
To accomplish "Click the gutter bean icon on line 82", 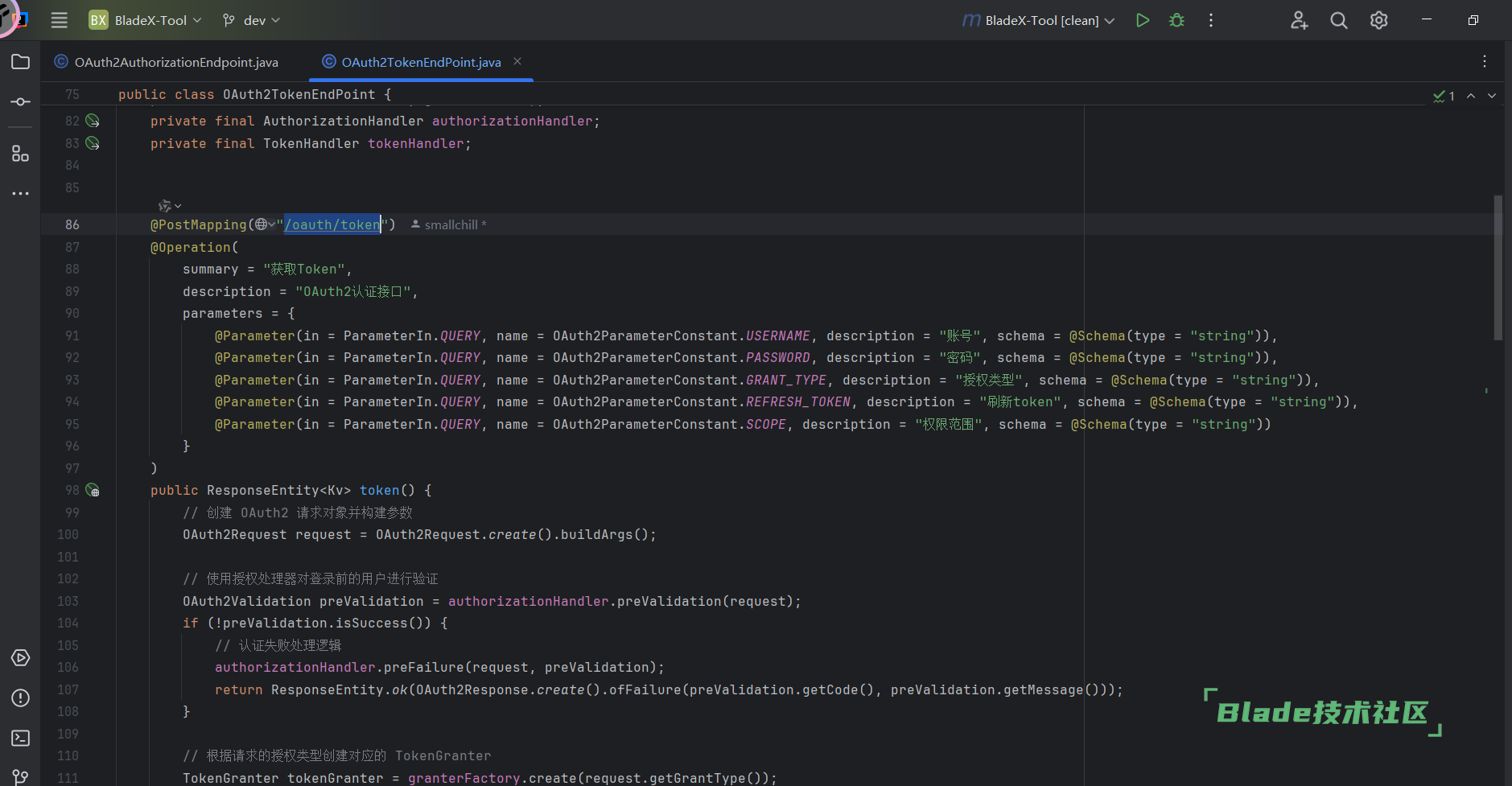I will point(93,121).
